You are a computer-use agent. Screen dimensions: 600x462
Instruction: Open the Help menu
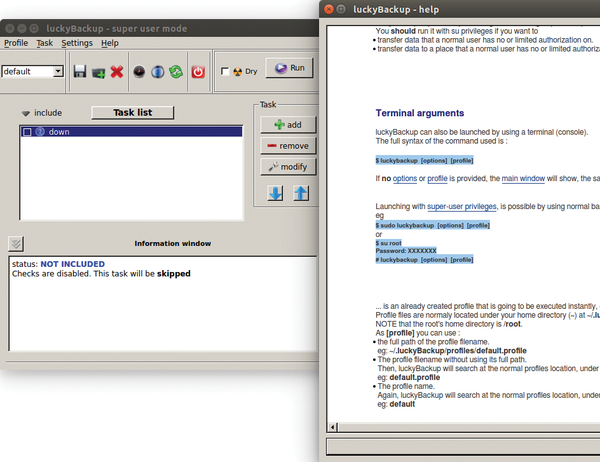[x=110, y=43]
